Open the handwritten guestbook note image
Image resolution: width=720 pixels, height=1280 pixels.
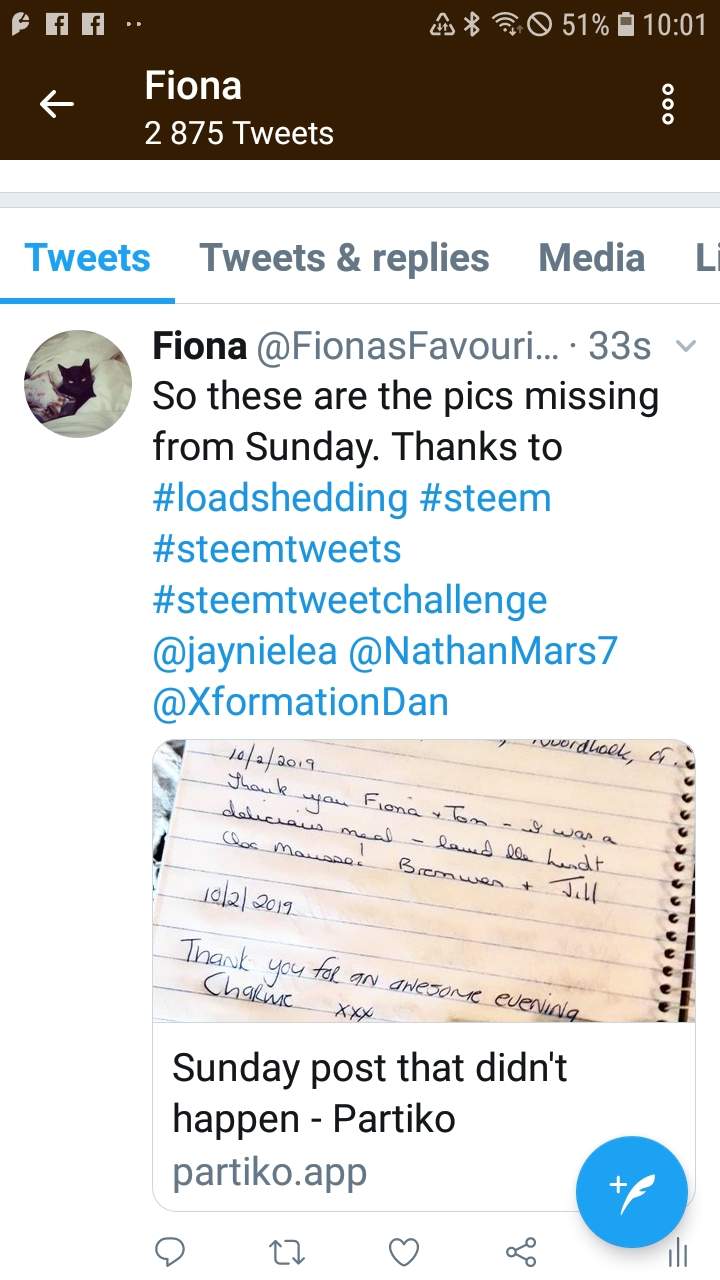click(423, 881)
